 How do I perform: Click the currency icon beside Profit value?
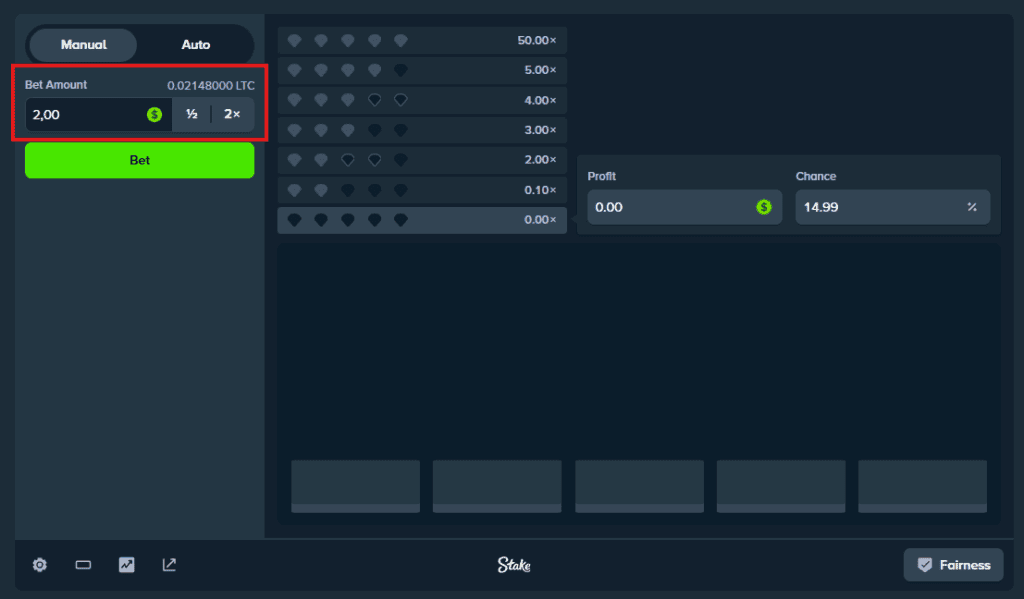(765, 207)
